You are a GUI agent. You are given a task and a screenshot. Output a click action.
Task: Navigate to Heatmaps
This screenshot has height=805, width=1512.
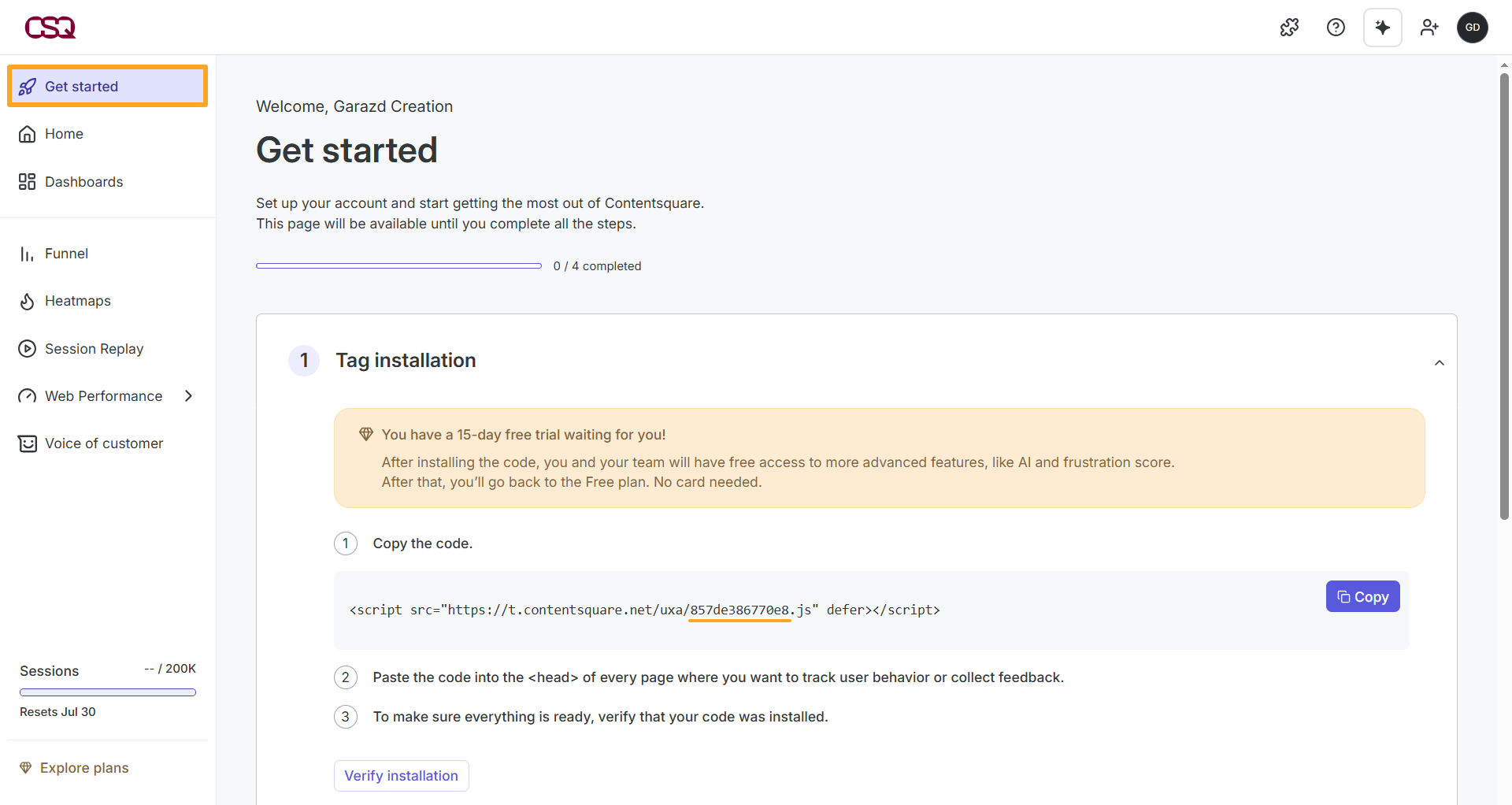(x=108, y=301)
